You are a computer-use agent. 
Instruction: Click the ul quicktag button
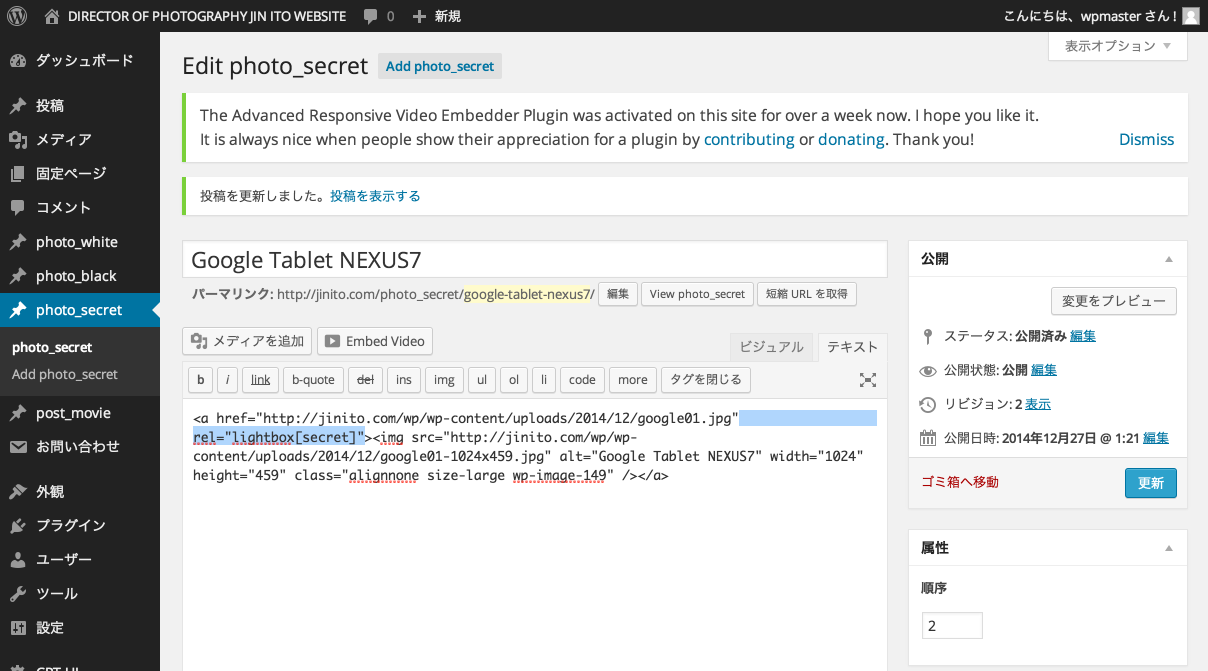point(481,379)
